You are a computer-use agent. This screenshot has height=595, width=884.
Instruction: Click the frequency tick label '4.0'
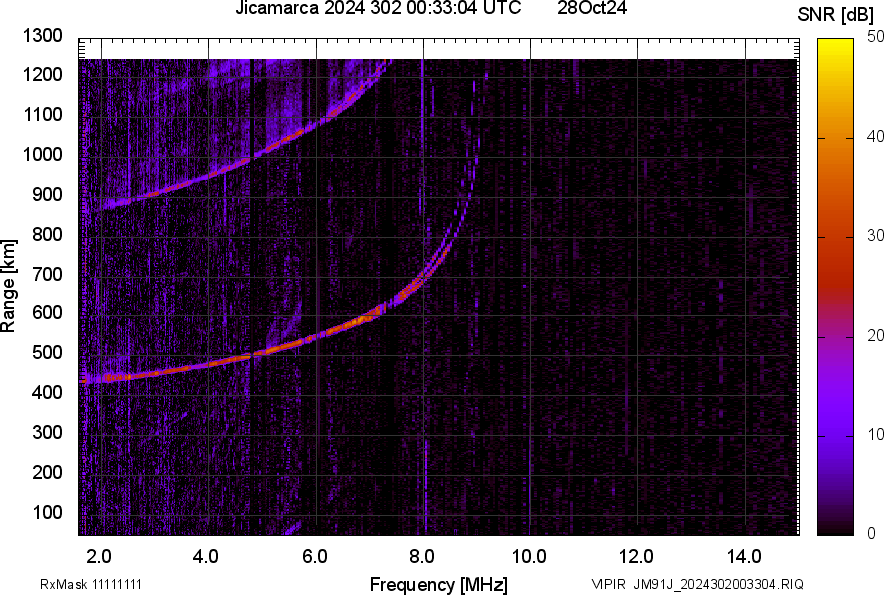(x=205, y=557)
